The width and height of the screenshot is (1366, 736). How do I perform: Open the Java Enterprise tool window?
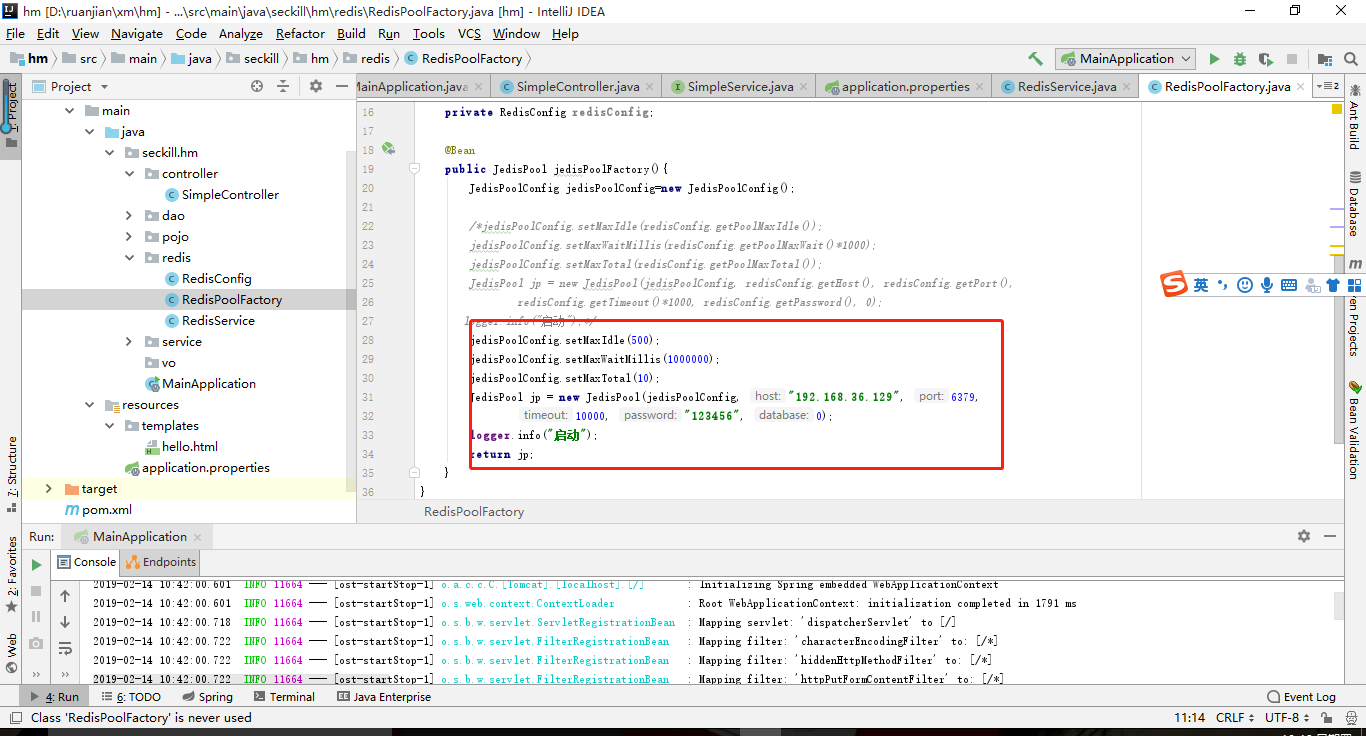click(x=384, y=697)
